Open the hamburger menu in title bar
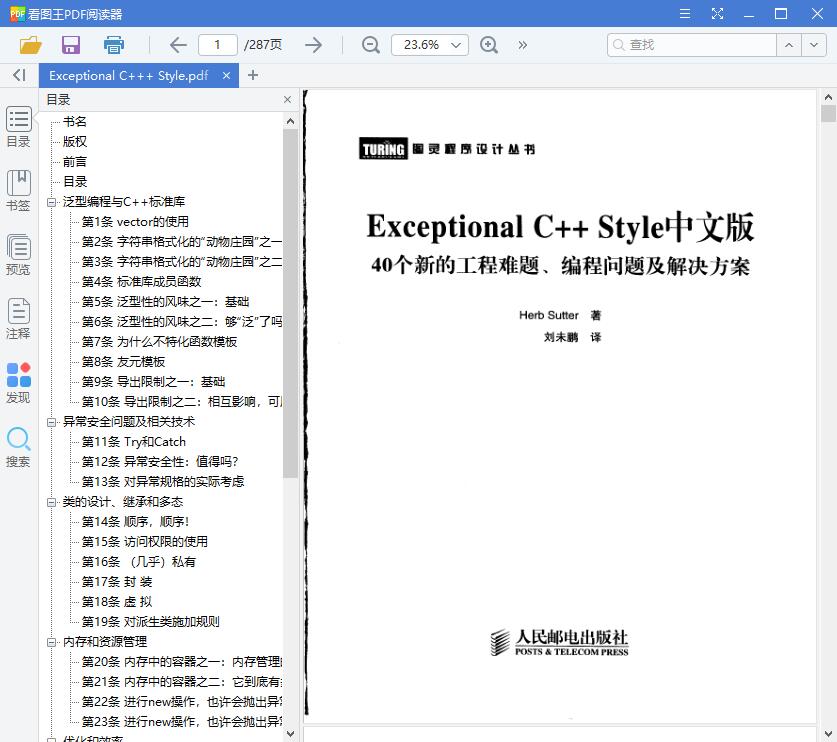 685,14
